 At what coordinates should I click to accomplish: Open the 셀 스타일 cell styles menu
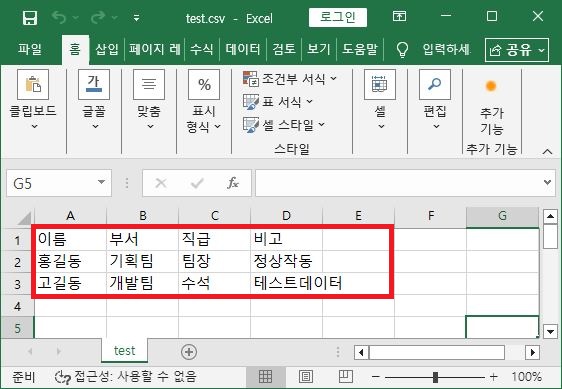point(284,125)
